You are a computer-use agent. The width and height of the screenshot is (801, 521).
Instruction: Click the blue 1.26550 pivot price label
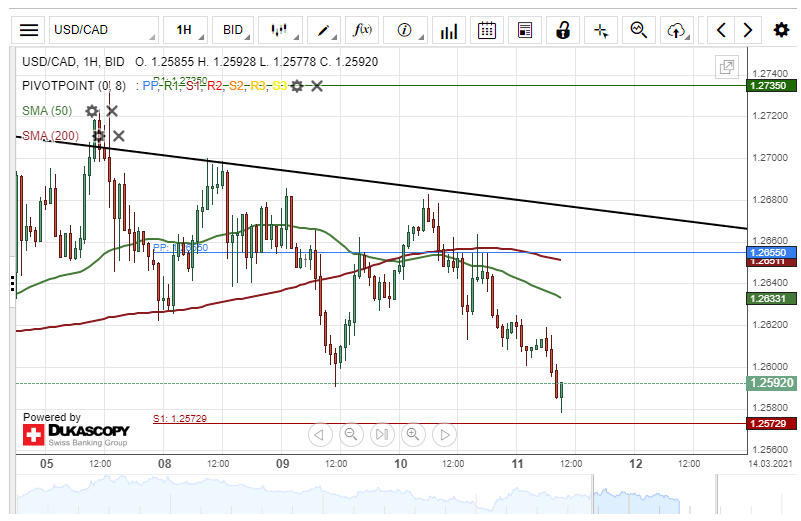(x=771, y=252)
